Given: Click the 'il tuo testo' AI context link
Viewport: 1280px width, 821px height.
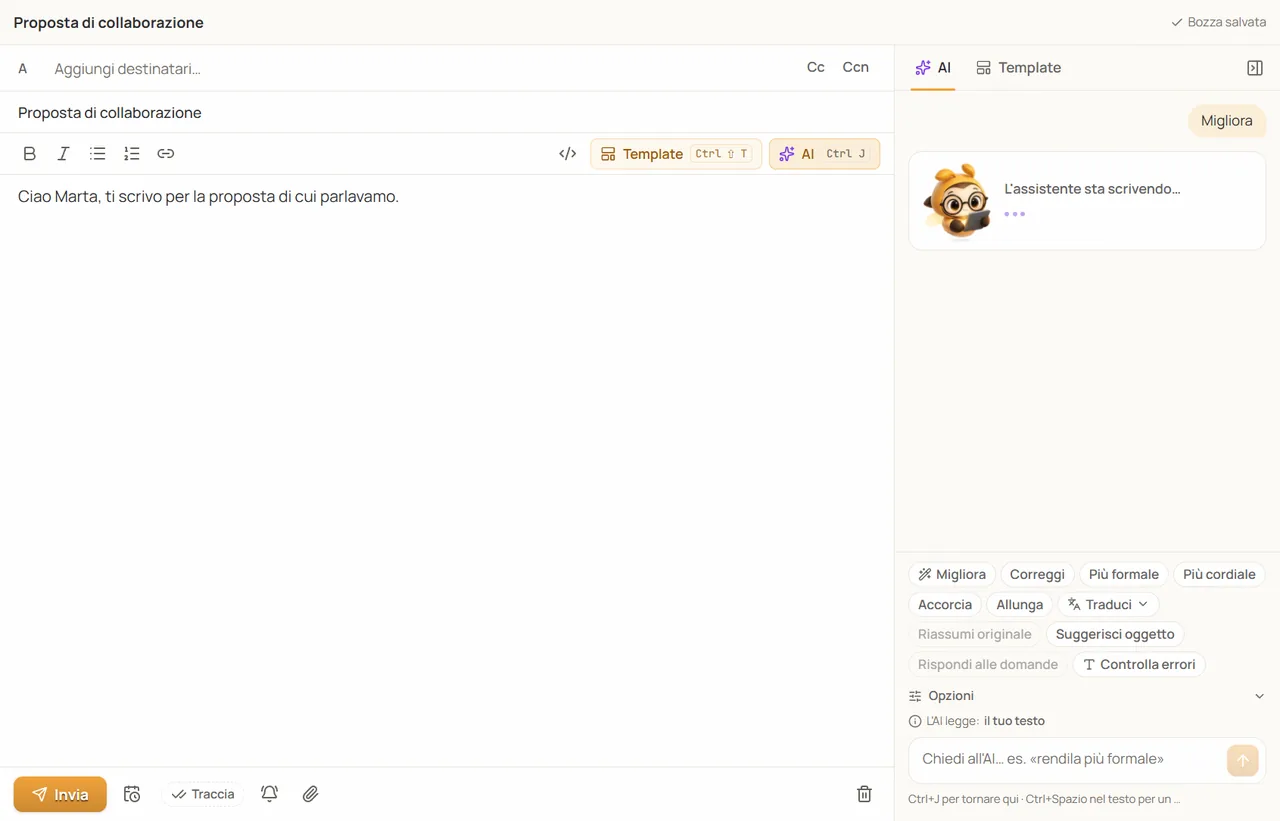Looking at the screenshot, I should (x=1014, y=721).
